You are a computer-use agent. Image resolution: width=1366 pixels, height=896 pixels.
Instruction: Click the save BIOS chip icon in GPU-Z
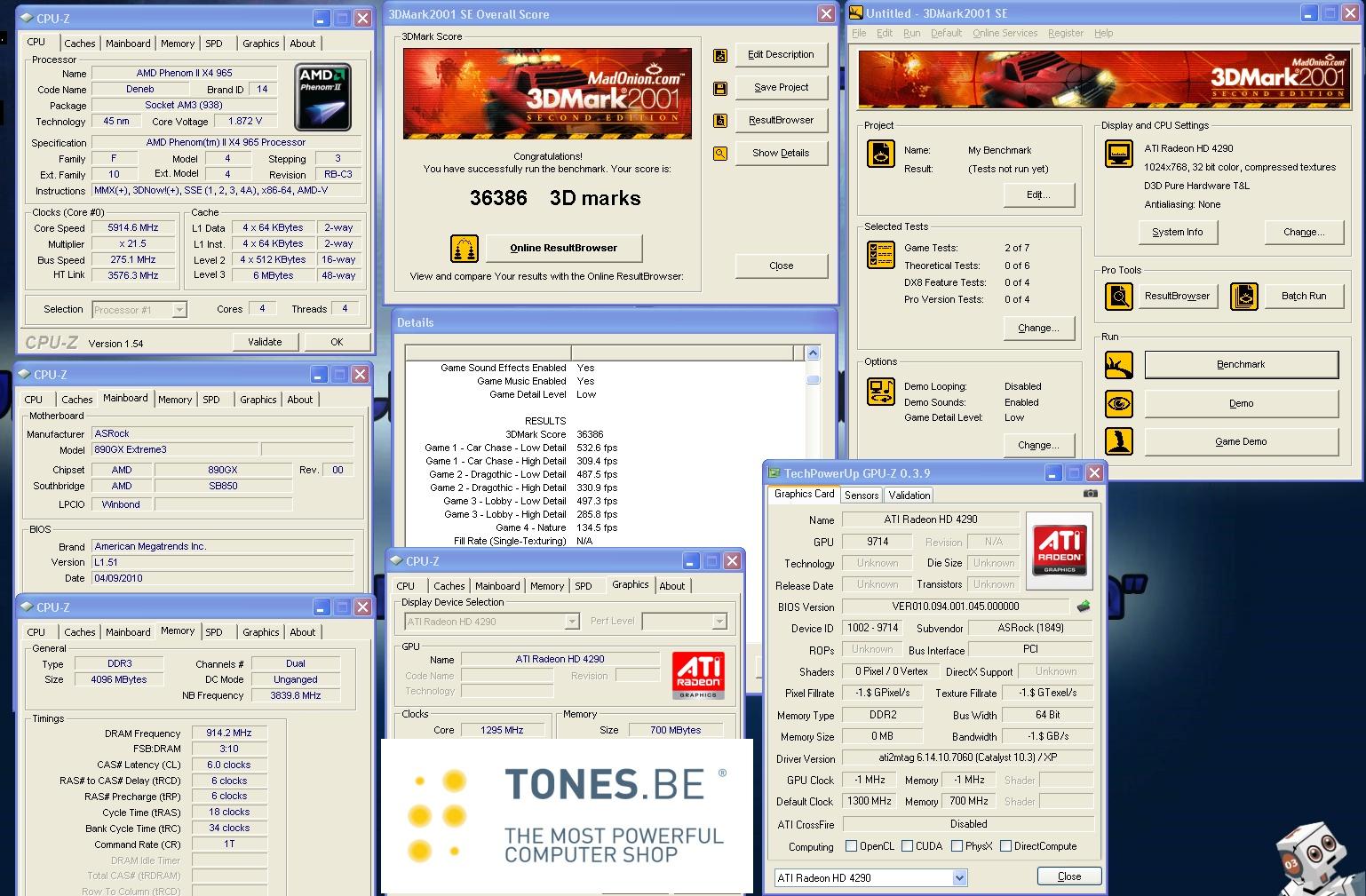[1084, 607]
